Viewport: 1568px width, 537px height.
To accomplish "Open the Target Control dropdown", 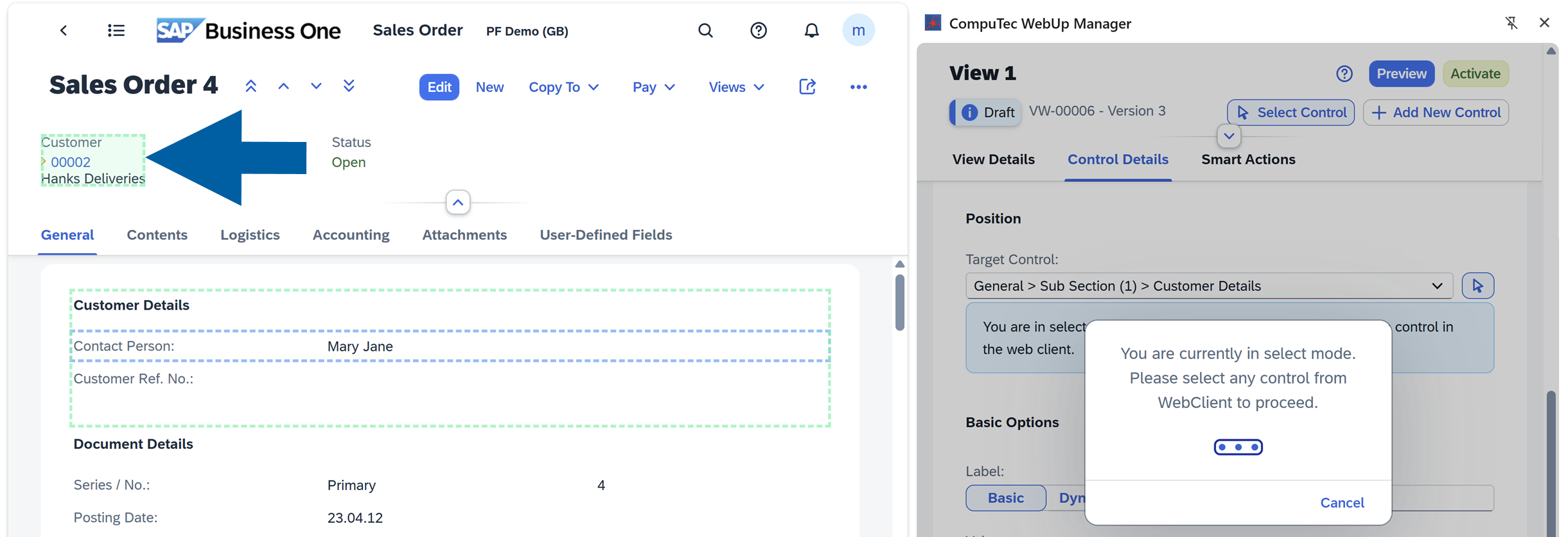I will point(1209,286).
